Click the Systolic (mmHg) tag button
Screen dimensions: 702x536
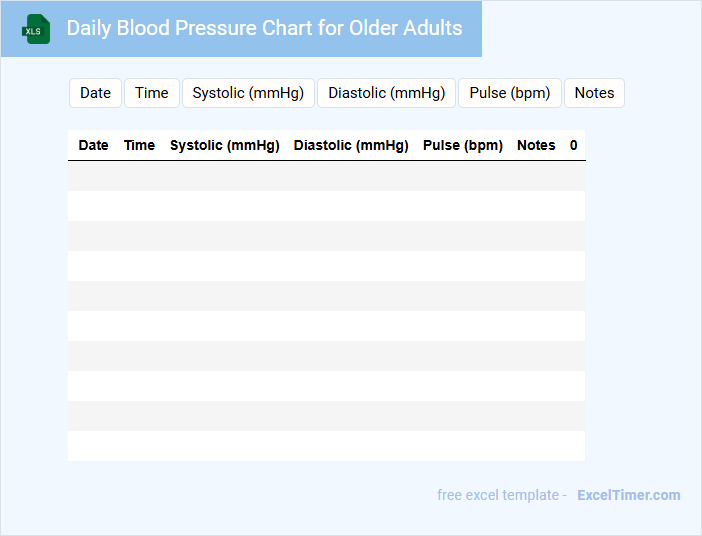click(248, 93)
